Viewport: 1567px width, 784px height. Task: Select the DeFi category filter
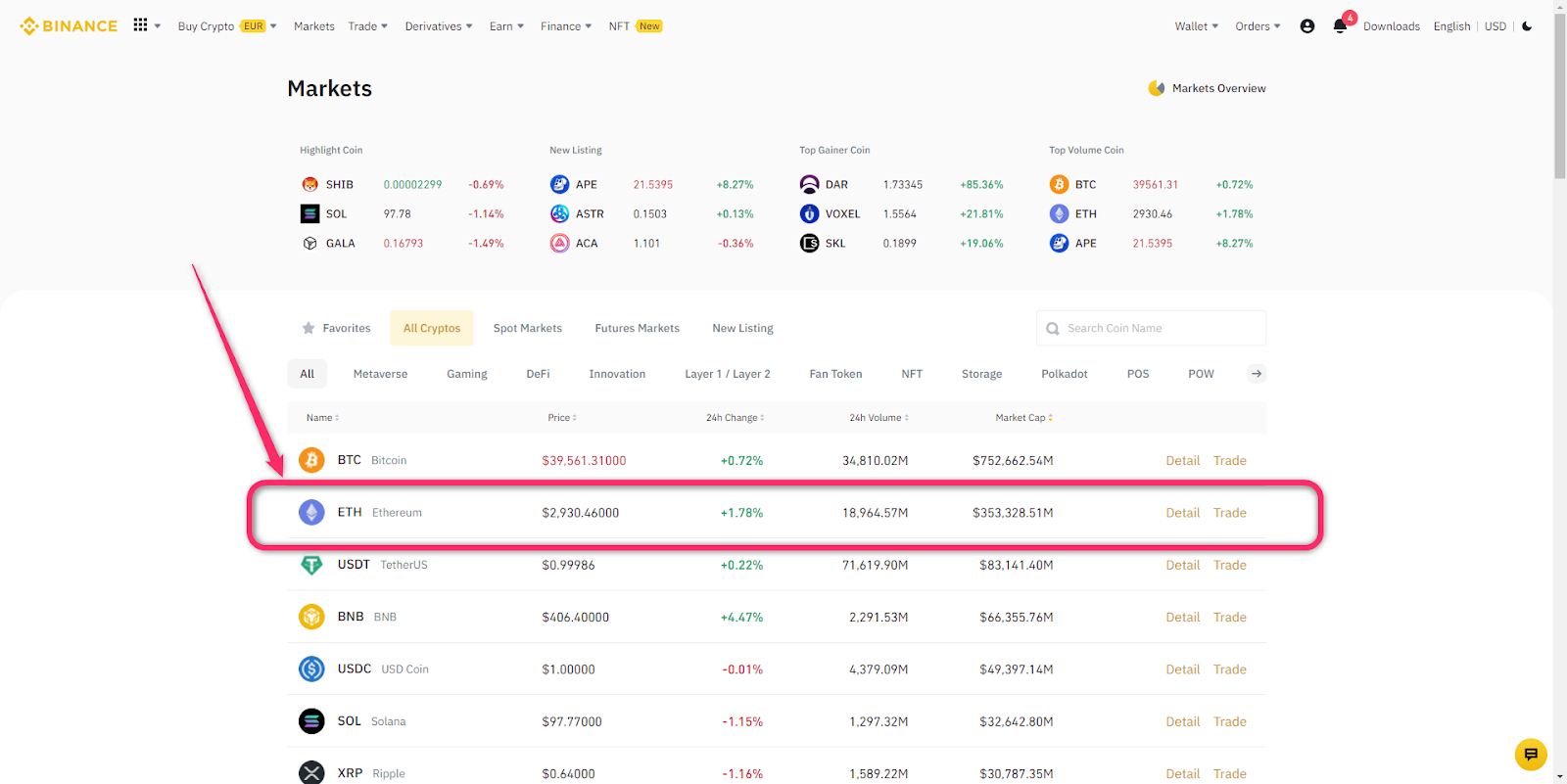[x=539, y=374]
